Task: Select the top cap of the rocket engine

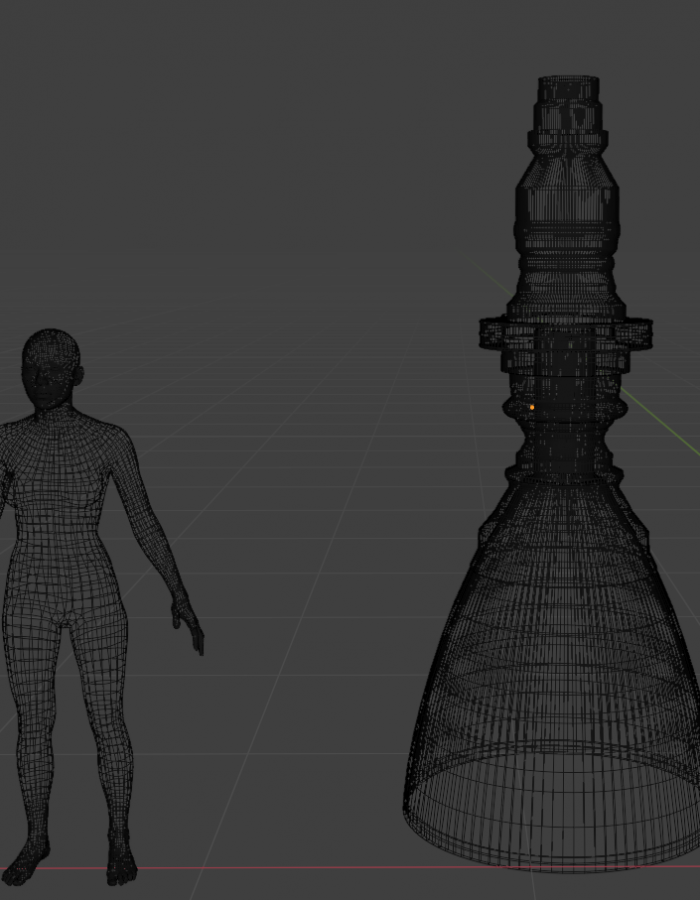Action: (x=567, y=90)
